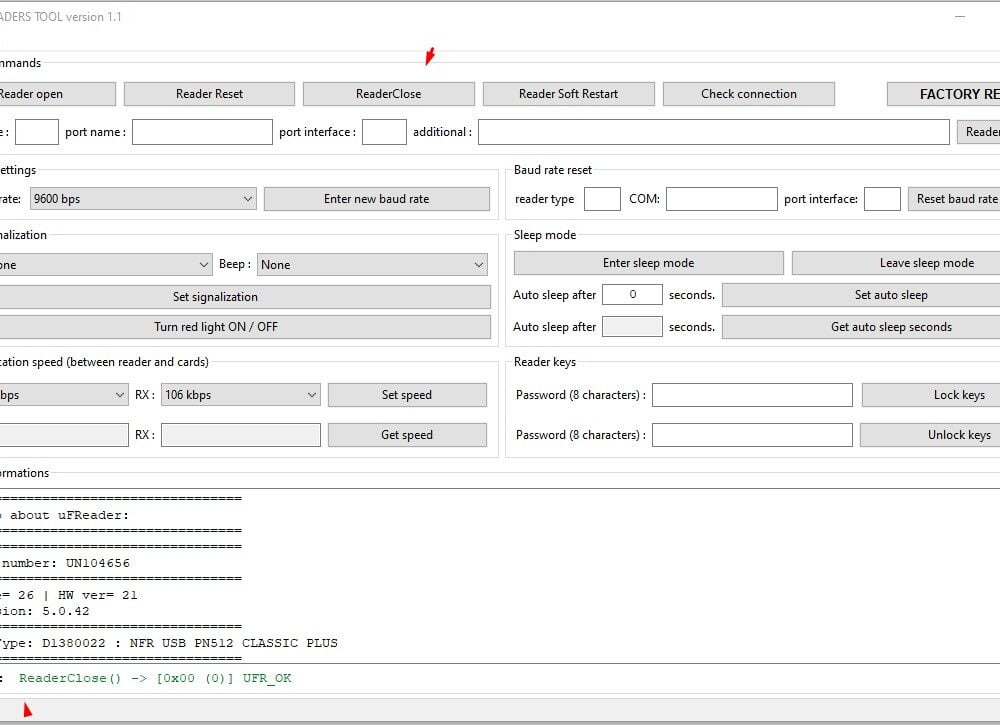
Task: Minimize the Readers Tool window
Action: [959, 17]
